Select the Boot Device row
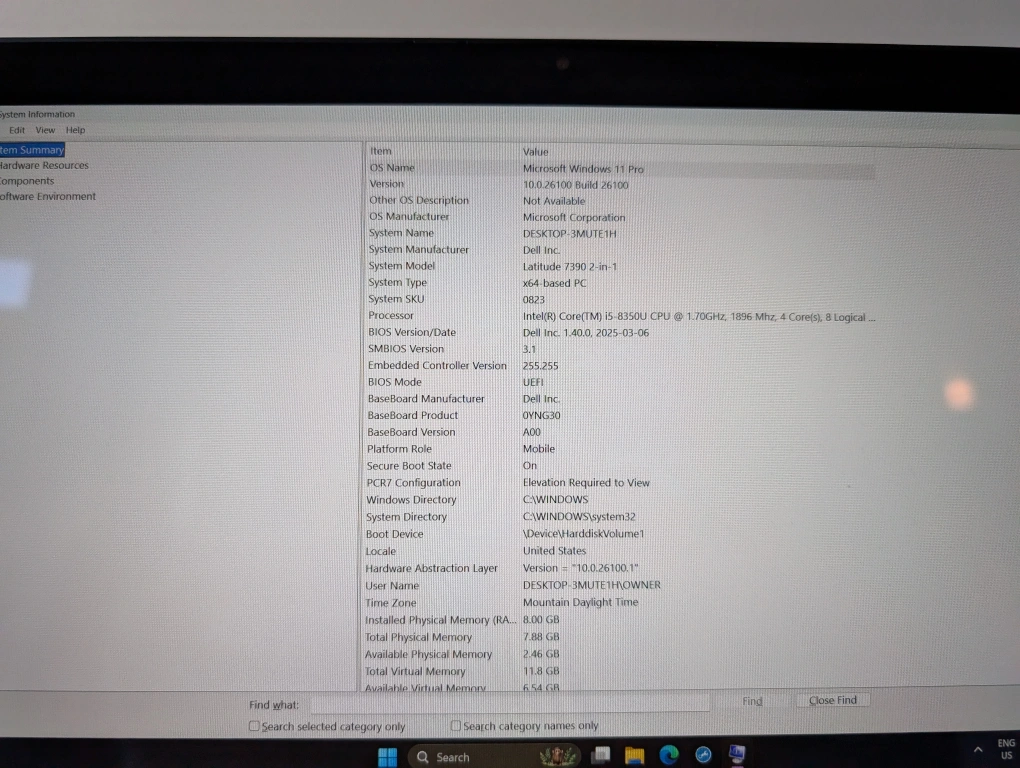 tap(621, 534)
